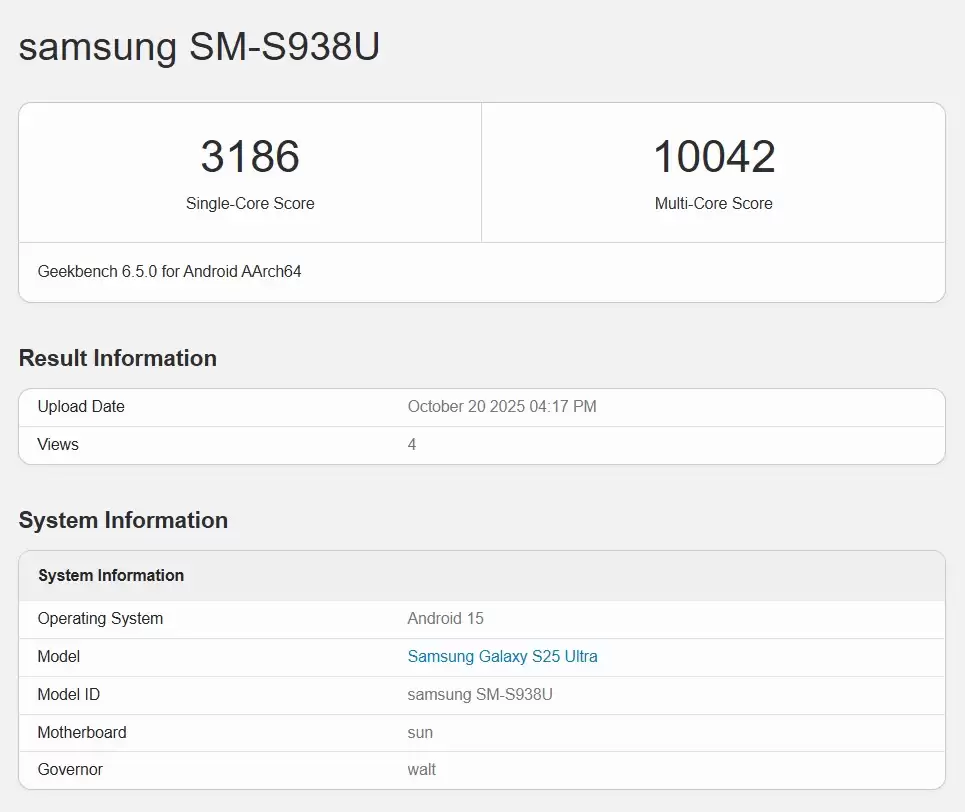Image resolution: width=965 pixels, height=812 pixels.
Task: Click the Operating System row
Action: tap(100, 618)
